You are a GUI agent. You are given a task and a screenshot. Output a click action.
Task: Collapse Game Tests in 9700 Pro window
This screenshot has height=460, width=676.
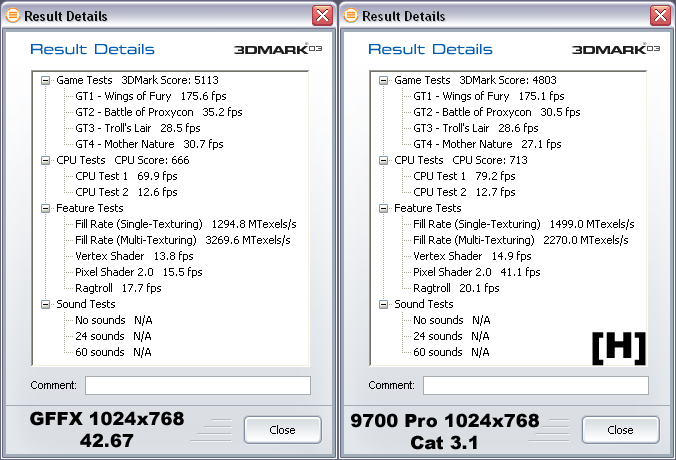pyautogui.click(x=383, y=81)
